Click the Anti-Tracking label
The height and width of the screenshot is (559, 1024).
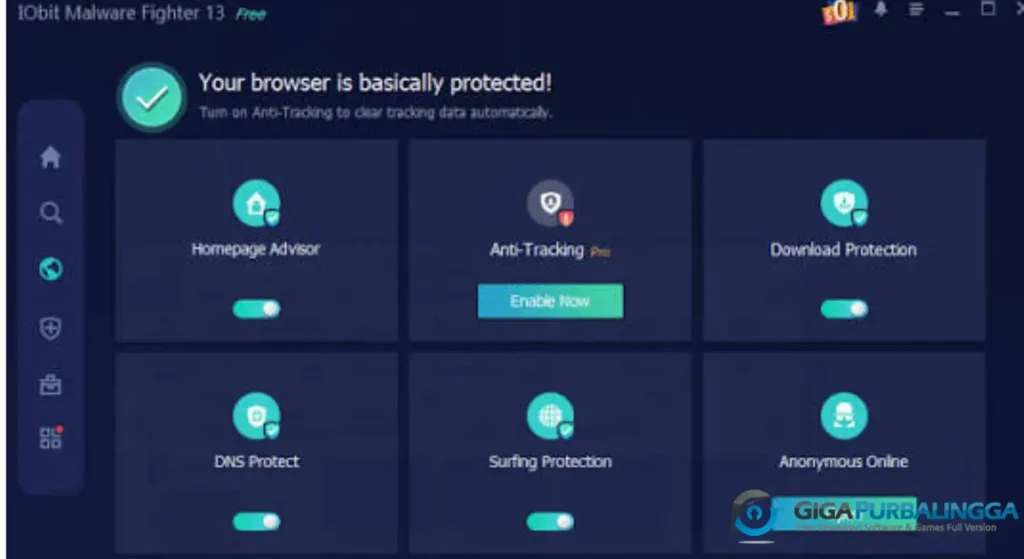(537, 249)
